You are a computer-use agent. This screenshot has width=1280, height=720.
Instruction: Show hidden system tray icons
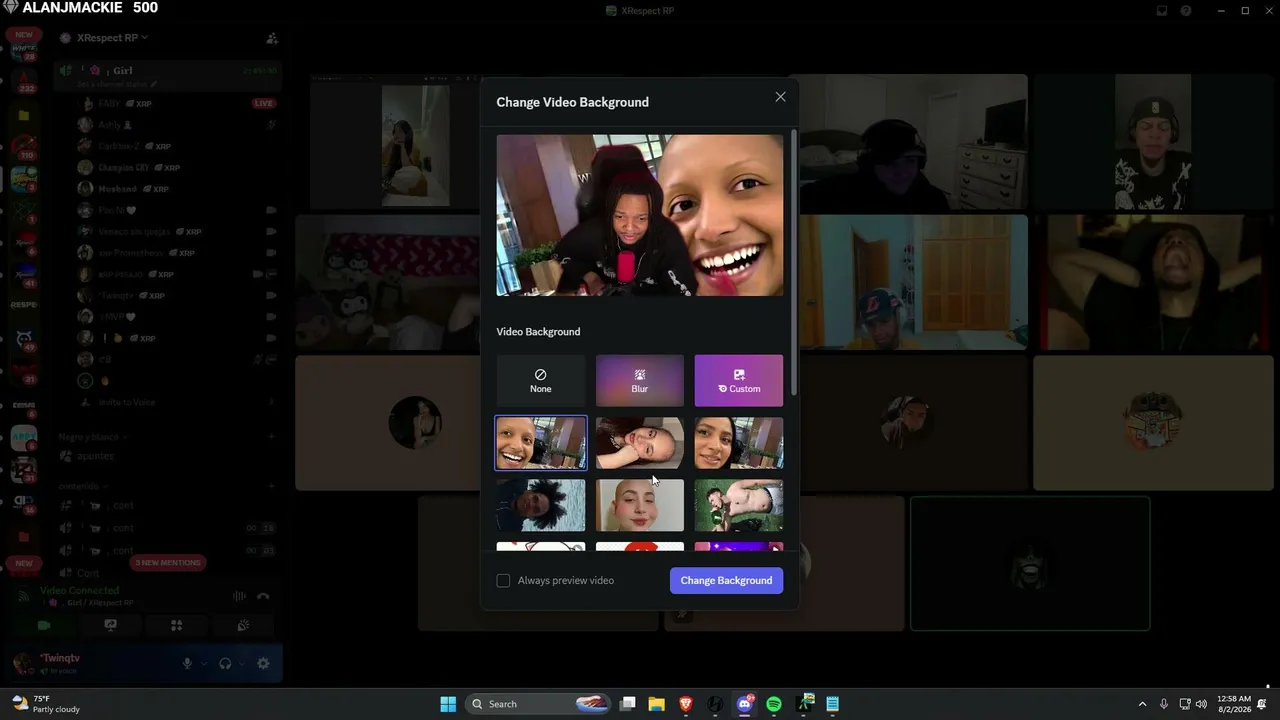tap(1142, 704)
